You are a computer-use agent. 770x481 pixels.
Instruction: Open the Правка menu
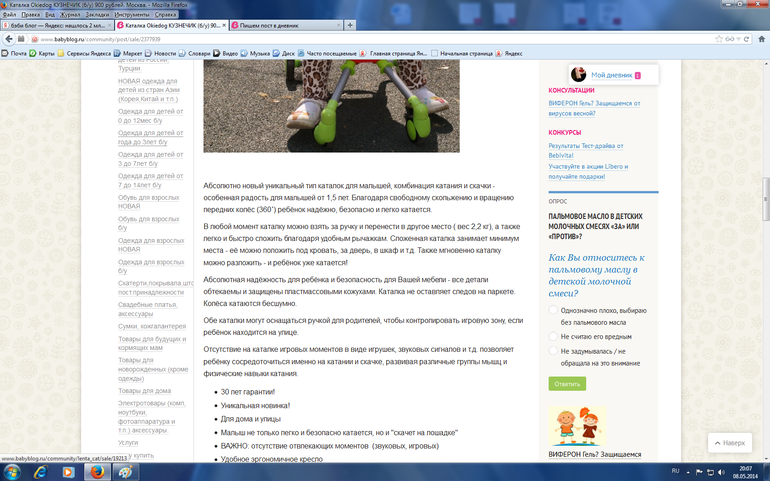pyautogui.click(x=30, y=15)
